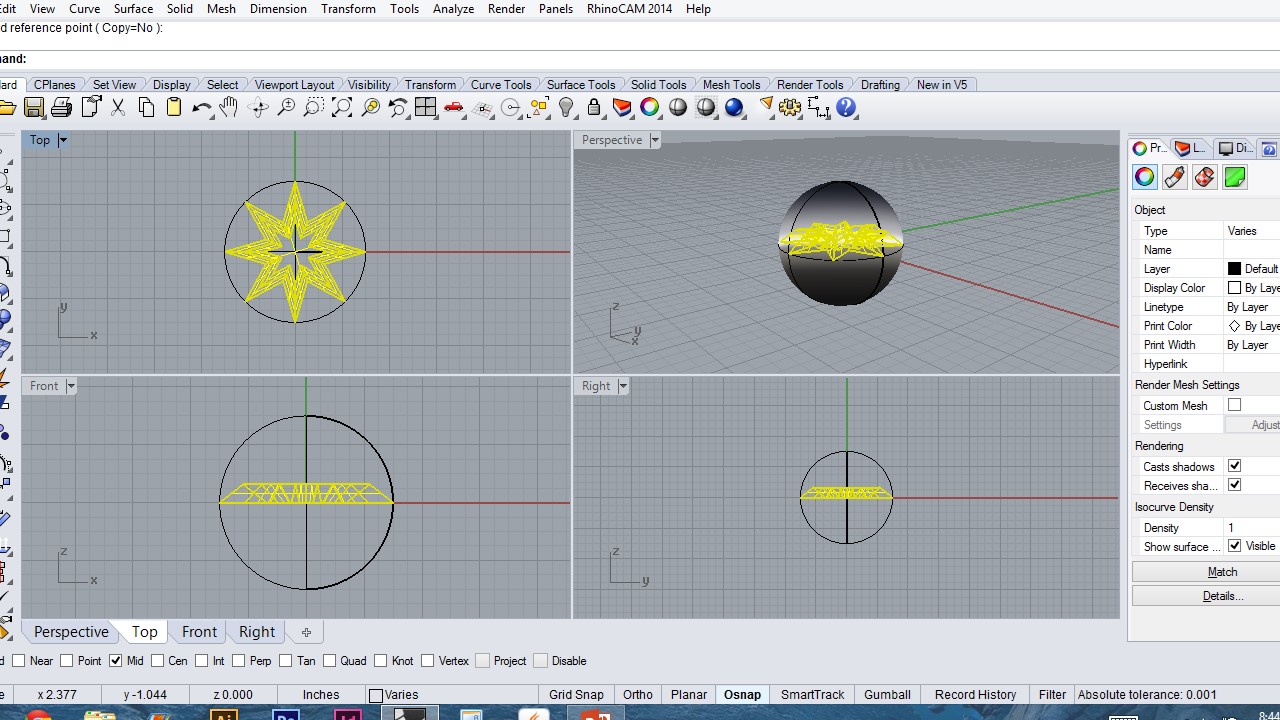
Task: Click the Match button
Action: [x=1222, y=572]
